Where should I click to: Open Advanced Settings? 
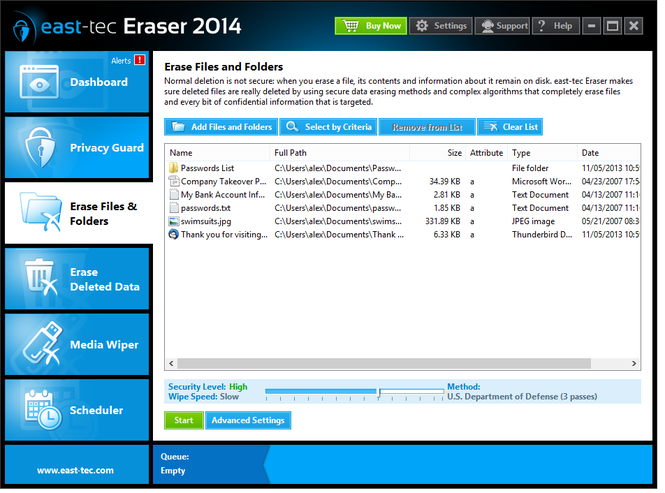pos(248,420)
